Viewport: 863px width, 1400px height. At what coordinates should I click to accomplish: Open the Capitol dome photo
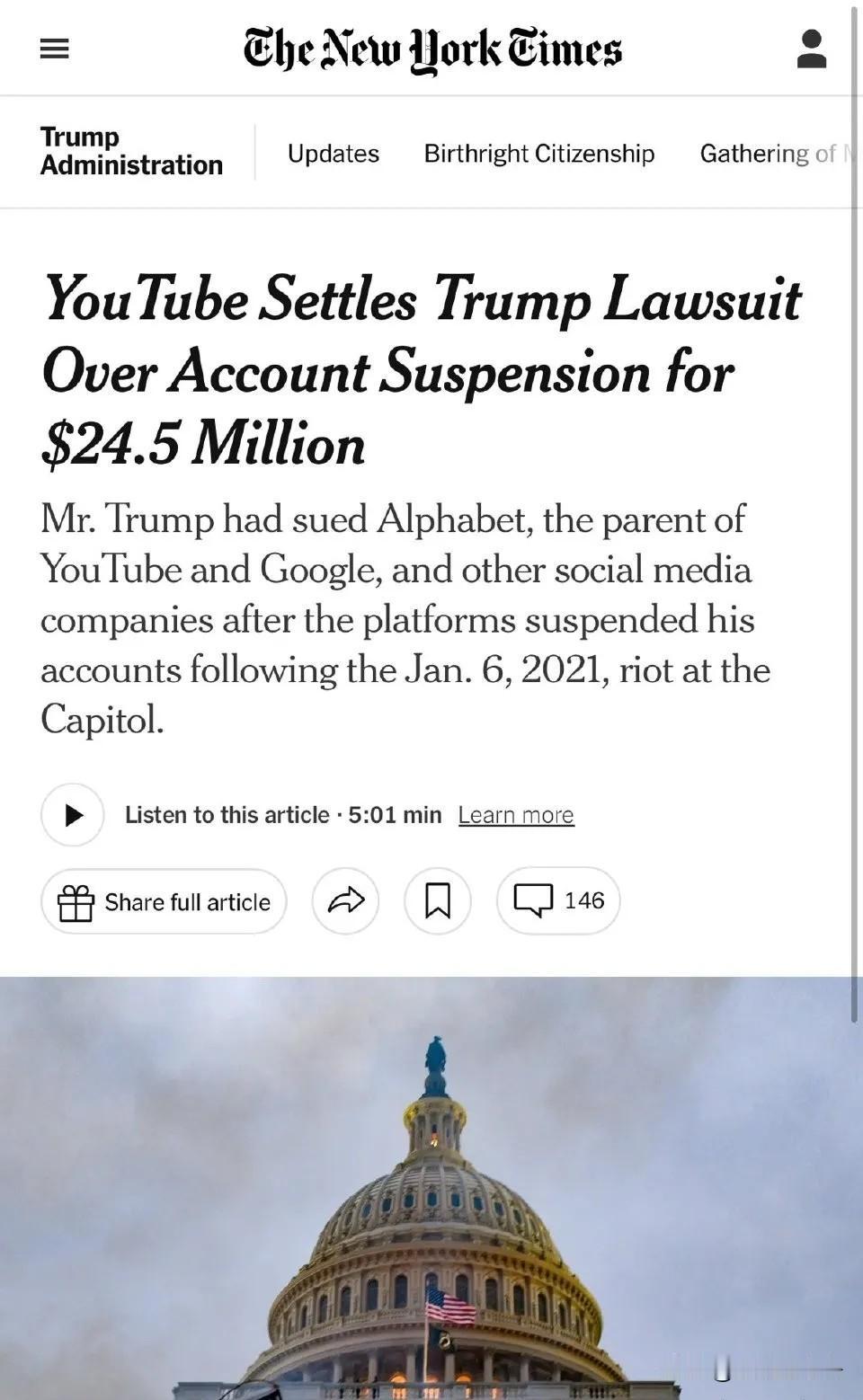point(431,1213)
